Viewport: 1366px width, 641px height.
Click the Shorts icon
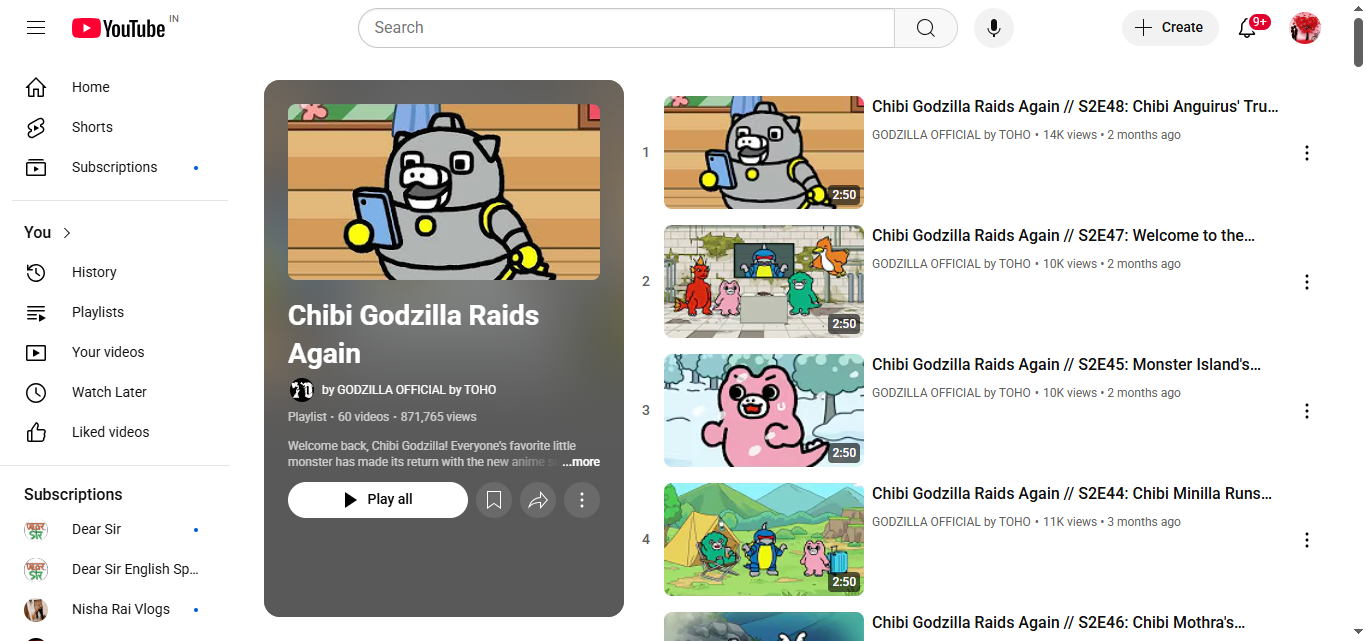[x=36, y=127]
